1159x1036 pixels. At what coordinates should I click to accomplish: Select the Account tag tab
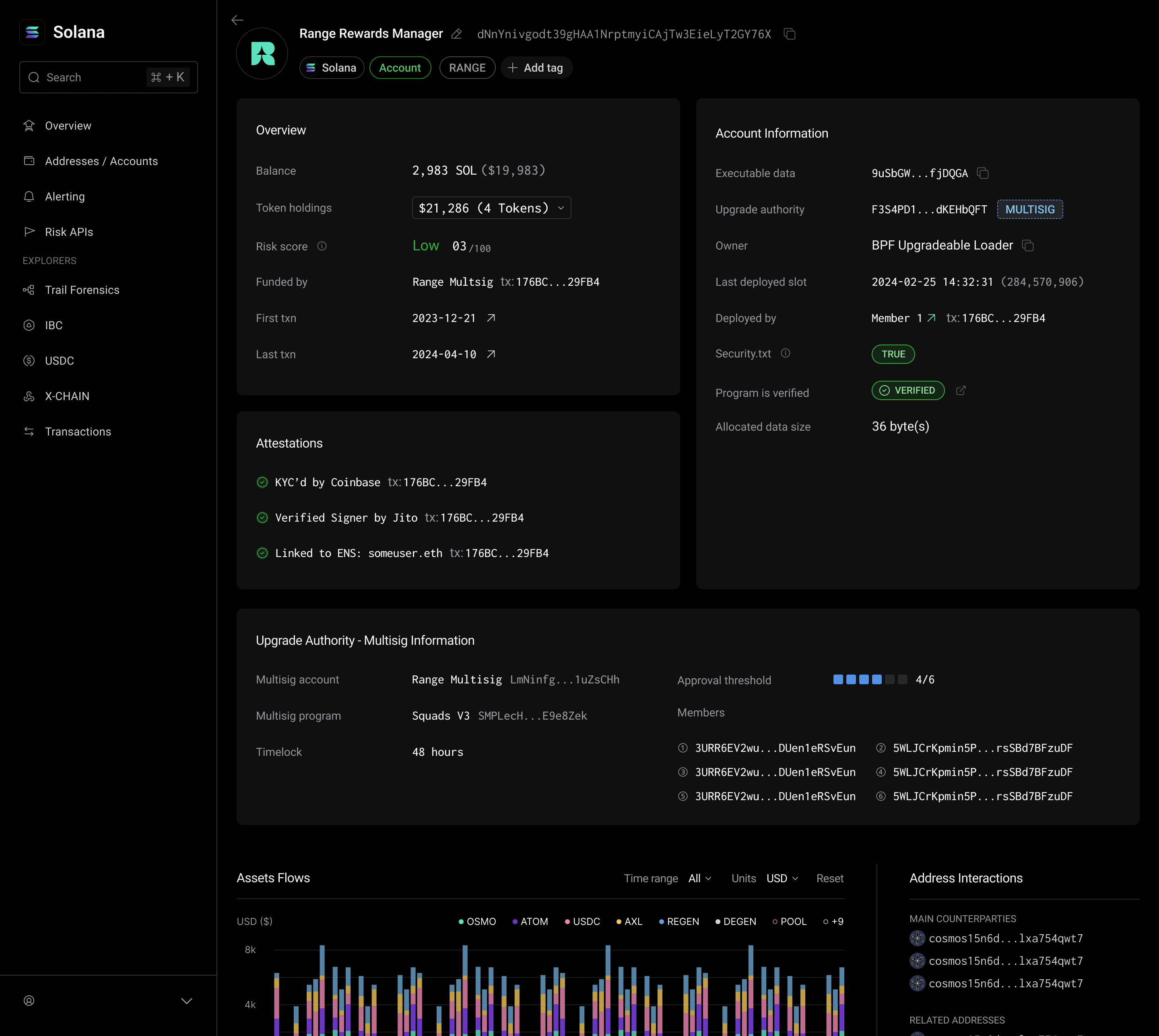(x=400, y=68)
